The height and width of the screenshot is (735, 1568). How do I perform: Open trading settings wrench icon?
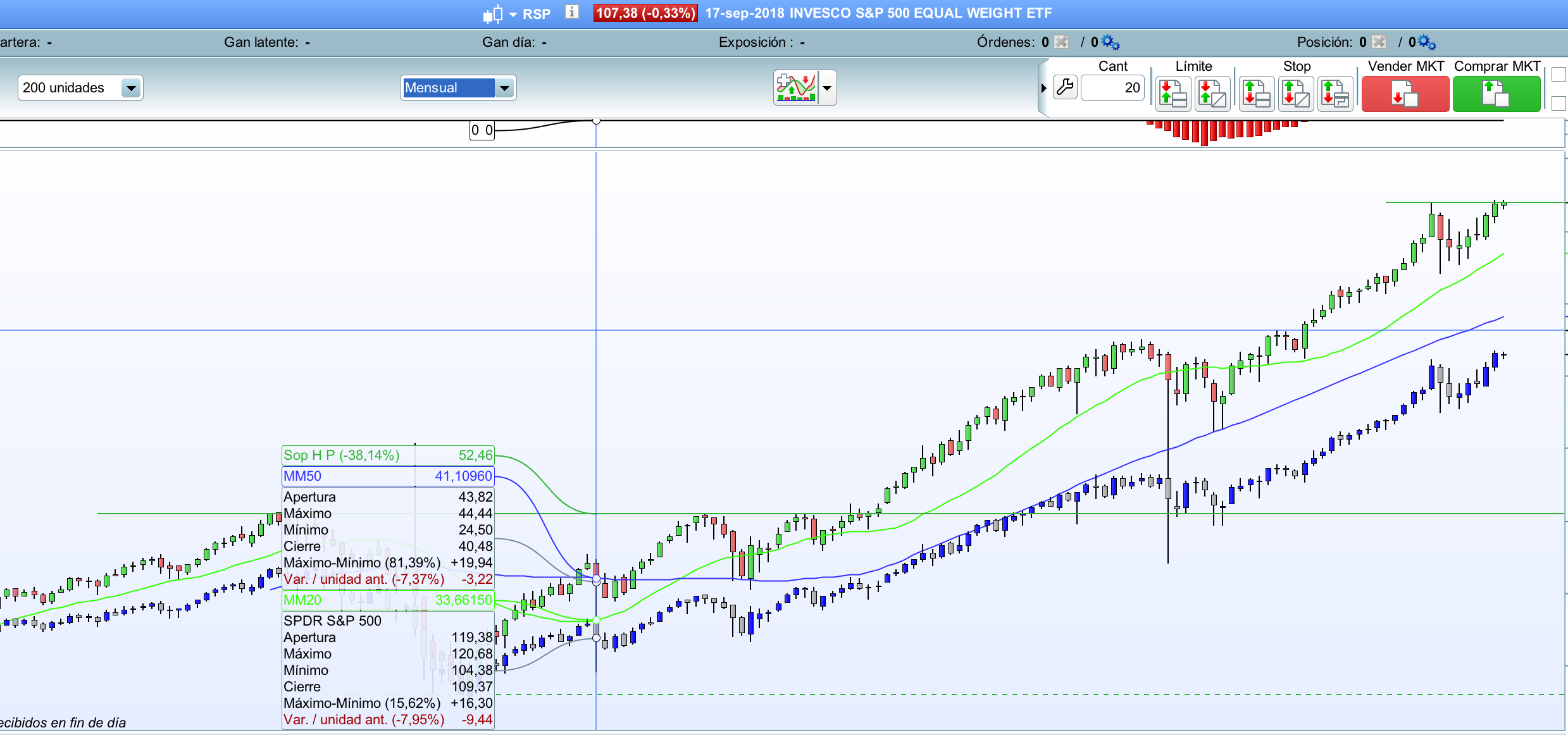[x=1066, y=87]
